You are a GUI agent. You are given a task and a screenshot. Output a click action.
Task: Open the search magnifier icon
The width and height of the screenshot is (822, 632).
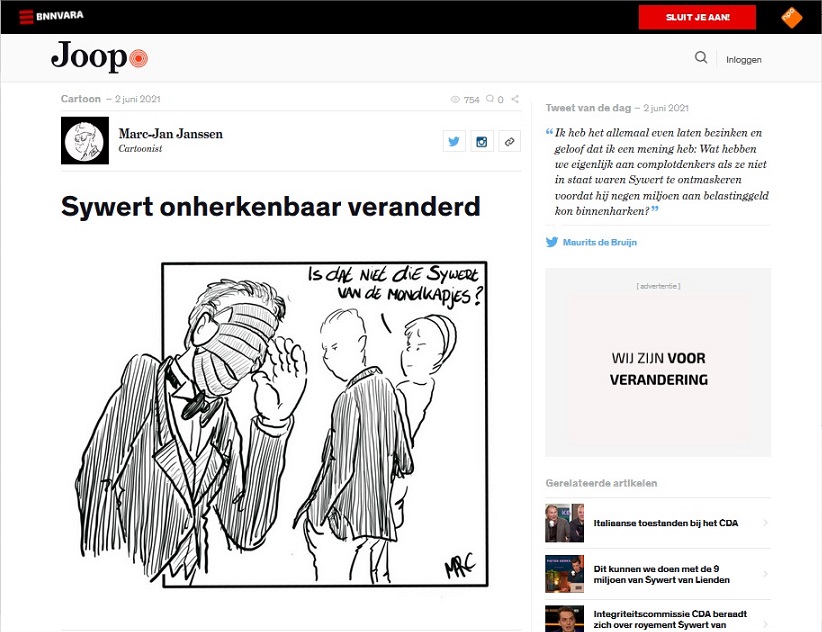(x=701, y=57)
